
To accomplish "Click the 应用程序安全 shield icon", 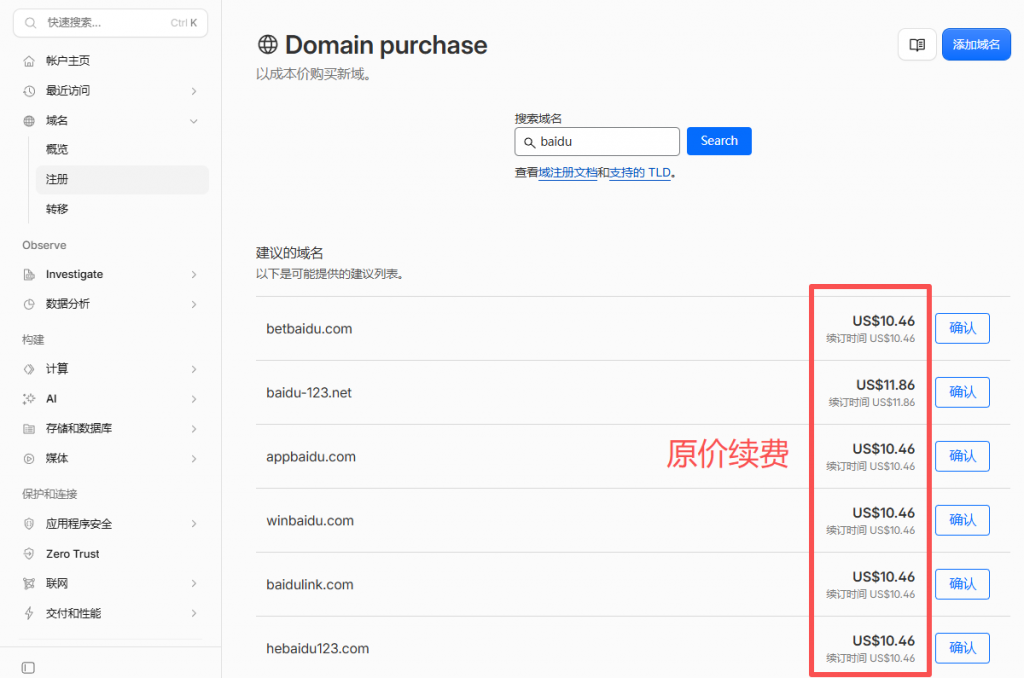I will [29, 524].
